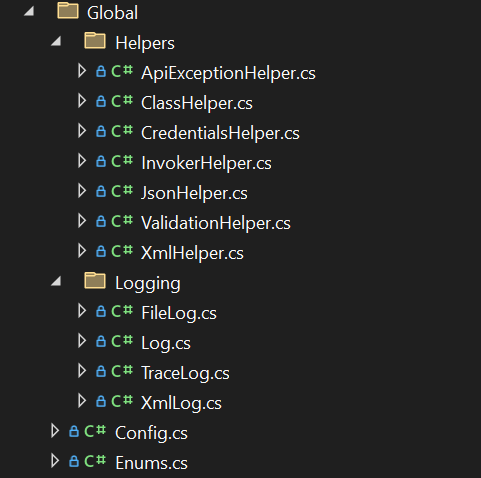Collapse the Helpers folder node
This screenshot has height=478, width=481.
tap(56, 41)
